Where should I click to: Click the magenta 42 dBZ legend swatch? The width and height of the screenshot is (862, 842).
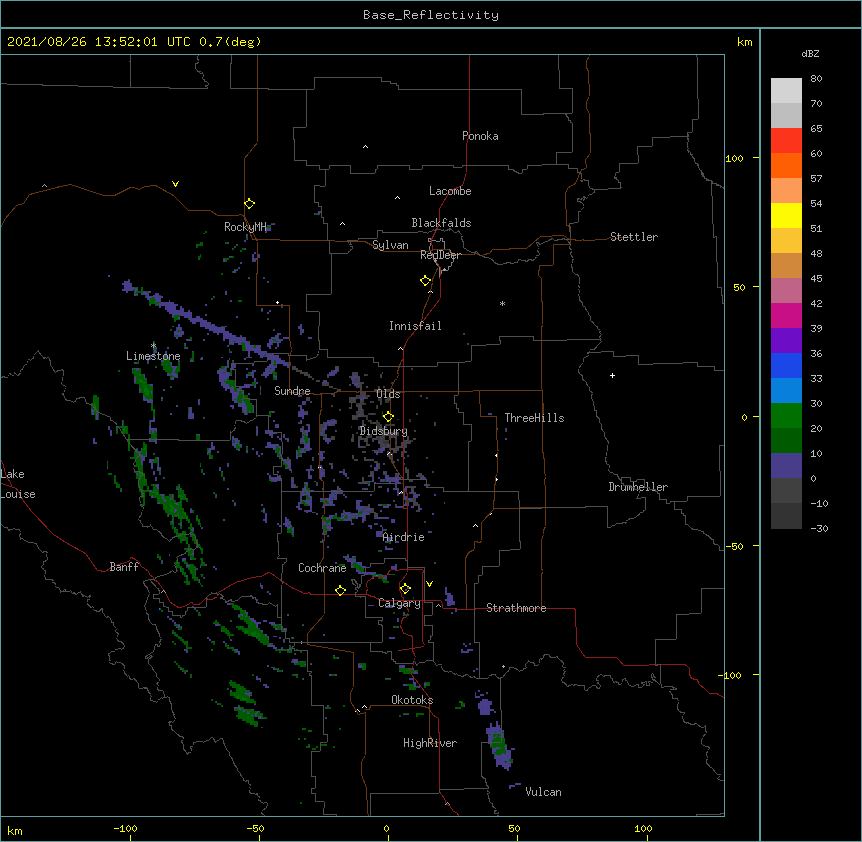(786, 315)
